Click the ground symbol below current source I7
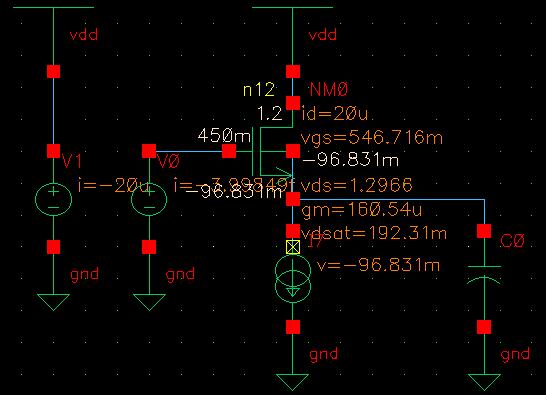The image size is (546, 395). [292, 382]
